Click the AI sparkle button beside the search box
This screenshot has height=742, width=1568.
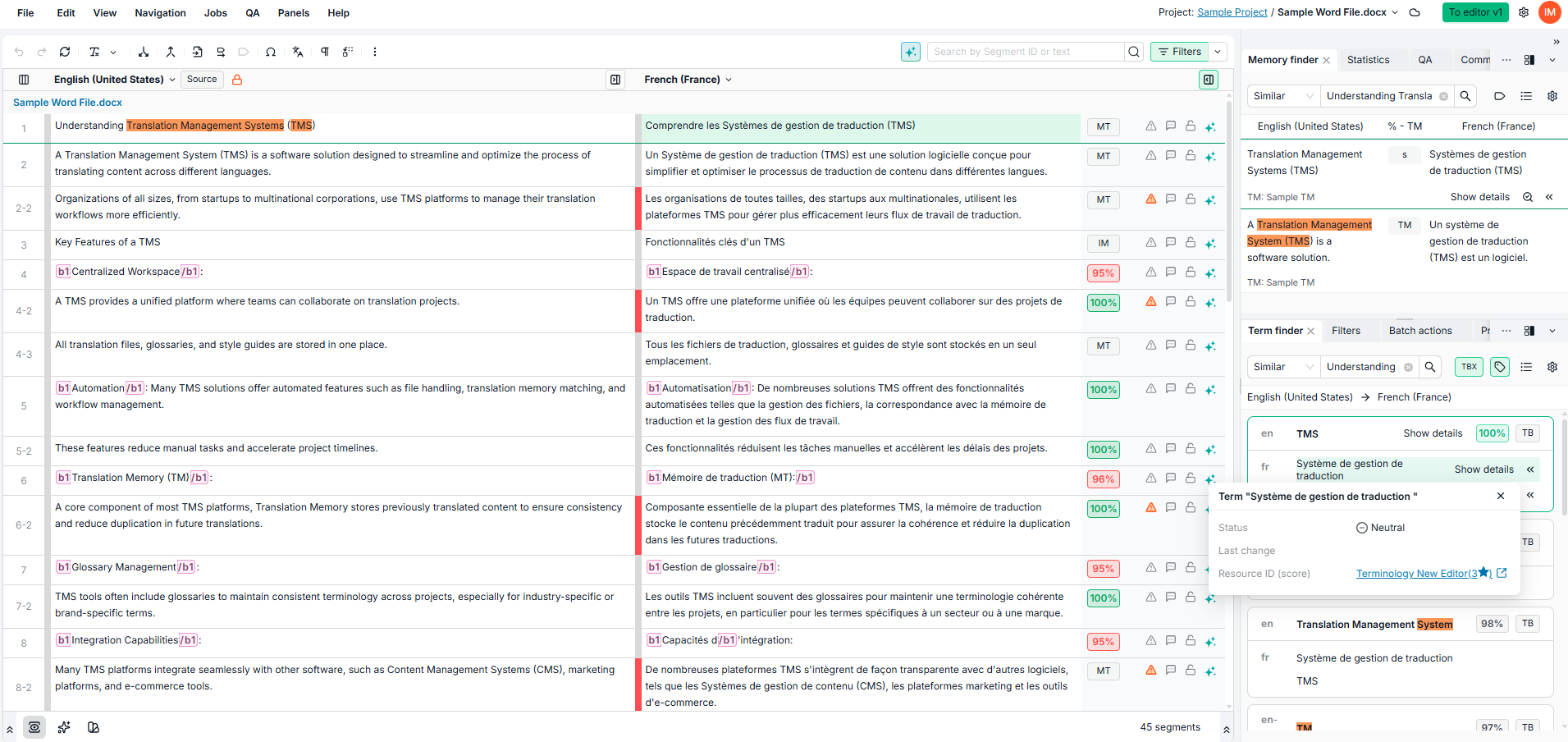(x=911, y=52)
